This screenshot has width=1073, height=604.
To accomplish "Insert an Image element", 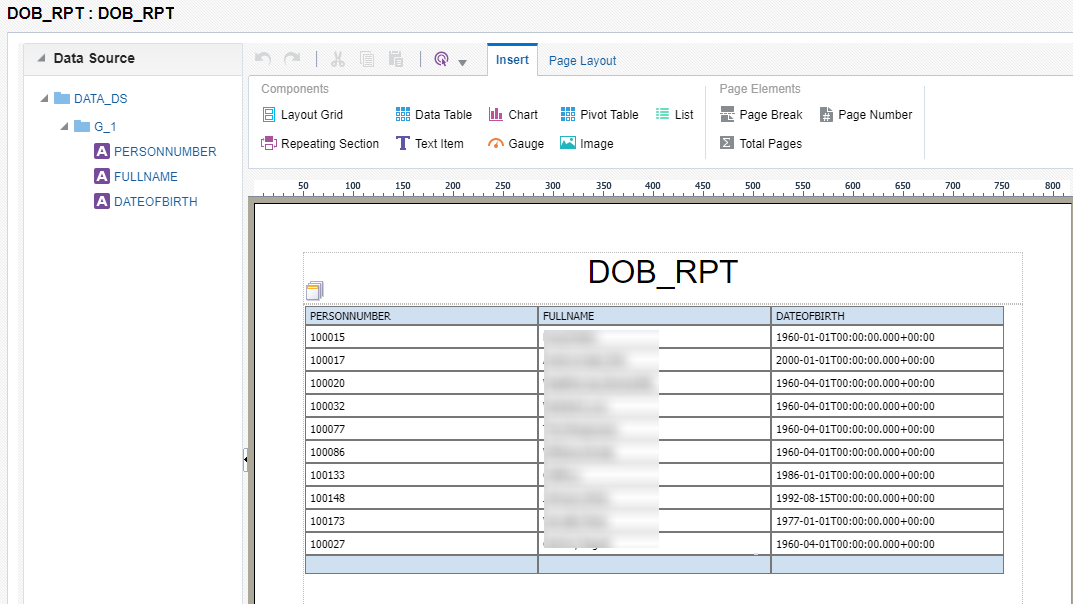I will pyautogui.click(x=586, y=144).
